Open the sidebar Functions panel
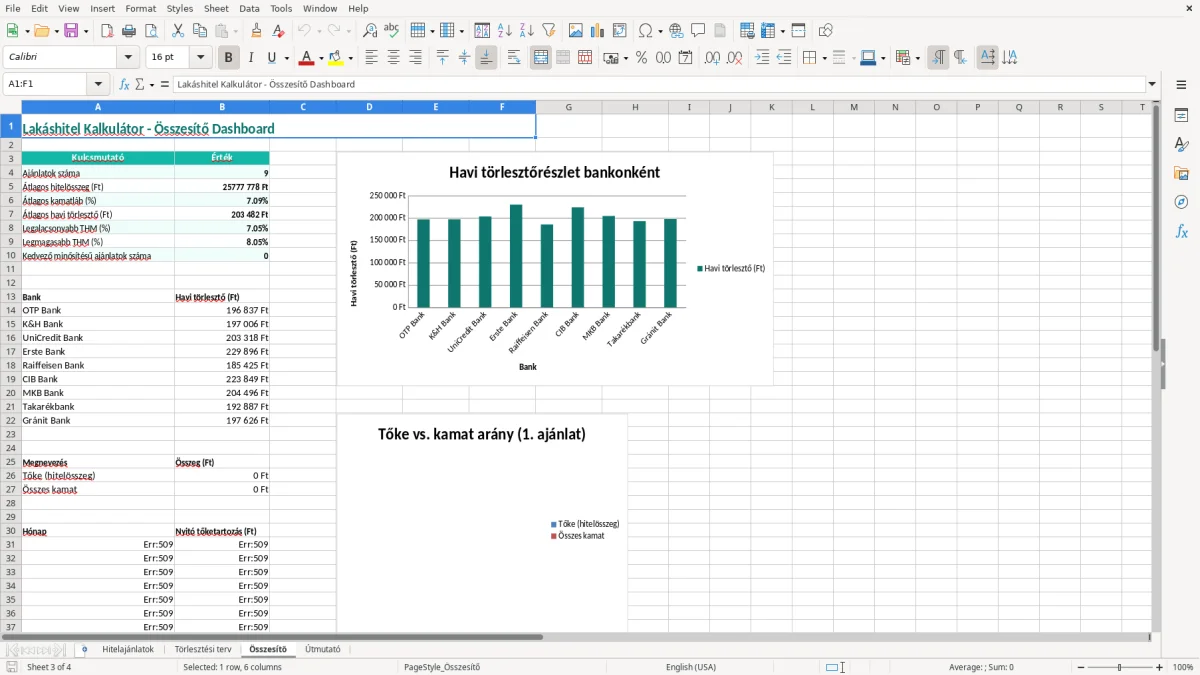This screenshot has height=675, width=1200. [1181, 231]
